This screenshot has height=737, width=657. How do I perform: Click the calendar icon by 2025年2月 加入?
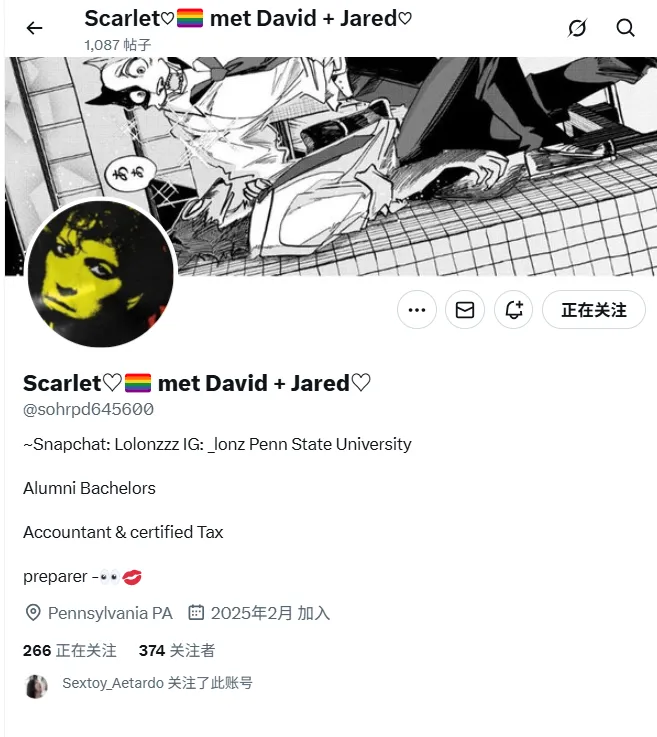(x=196, y=612)
